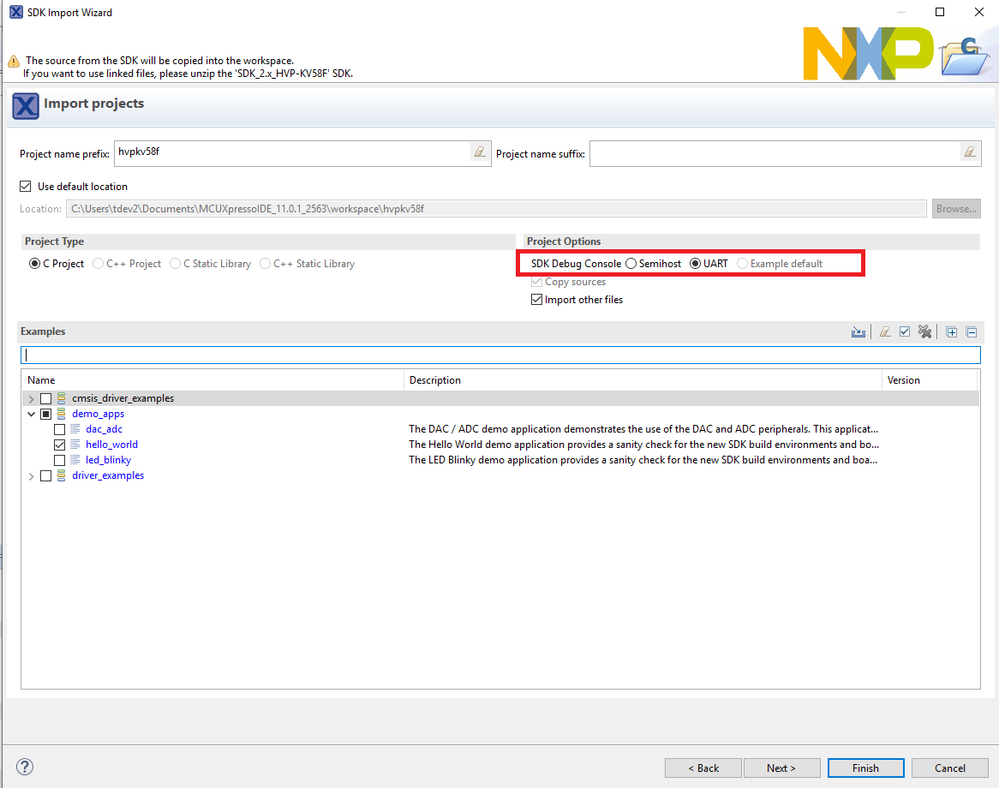Select the hello_world example name

point(111,444)
